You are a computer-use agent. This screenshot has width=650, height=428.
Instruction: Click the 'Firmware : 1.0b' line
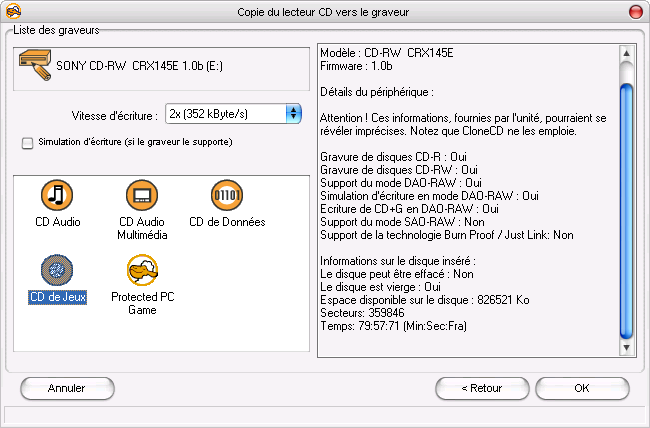356,66
